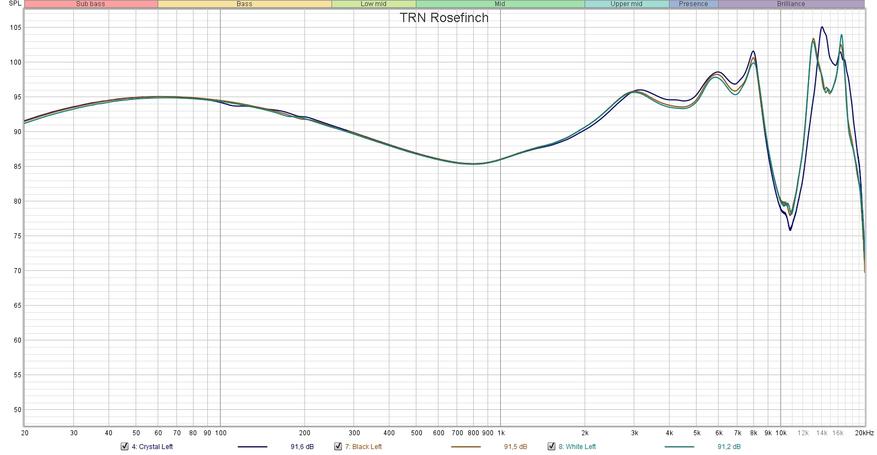Click the 10k frequency axis label
Image resolution: width=877 pixels, height=455 pixels.
pos(781,433)
